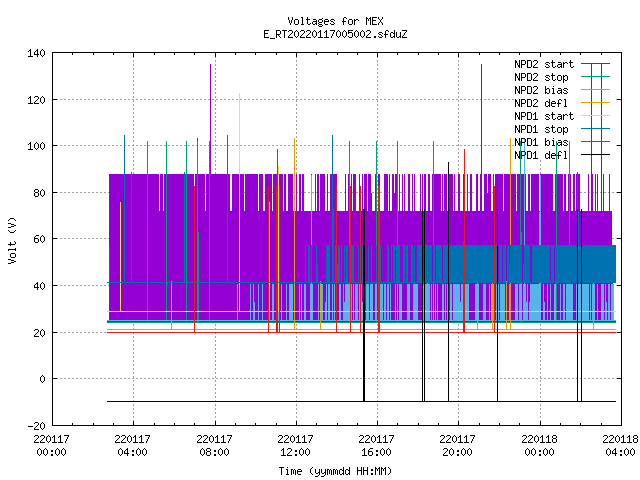Click the x-axis tick label 220117 04:00

point(133,445)
